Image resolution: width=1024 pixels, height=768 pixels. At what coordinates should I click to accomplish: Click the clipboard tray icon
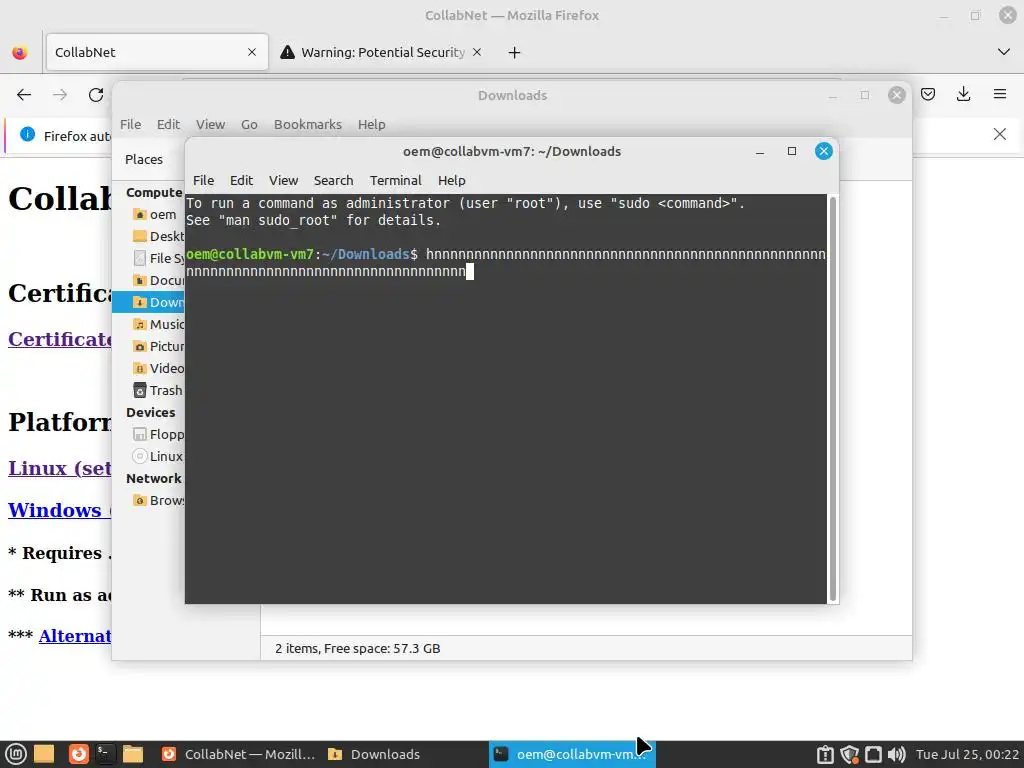click(825, 754)
